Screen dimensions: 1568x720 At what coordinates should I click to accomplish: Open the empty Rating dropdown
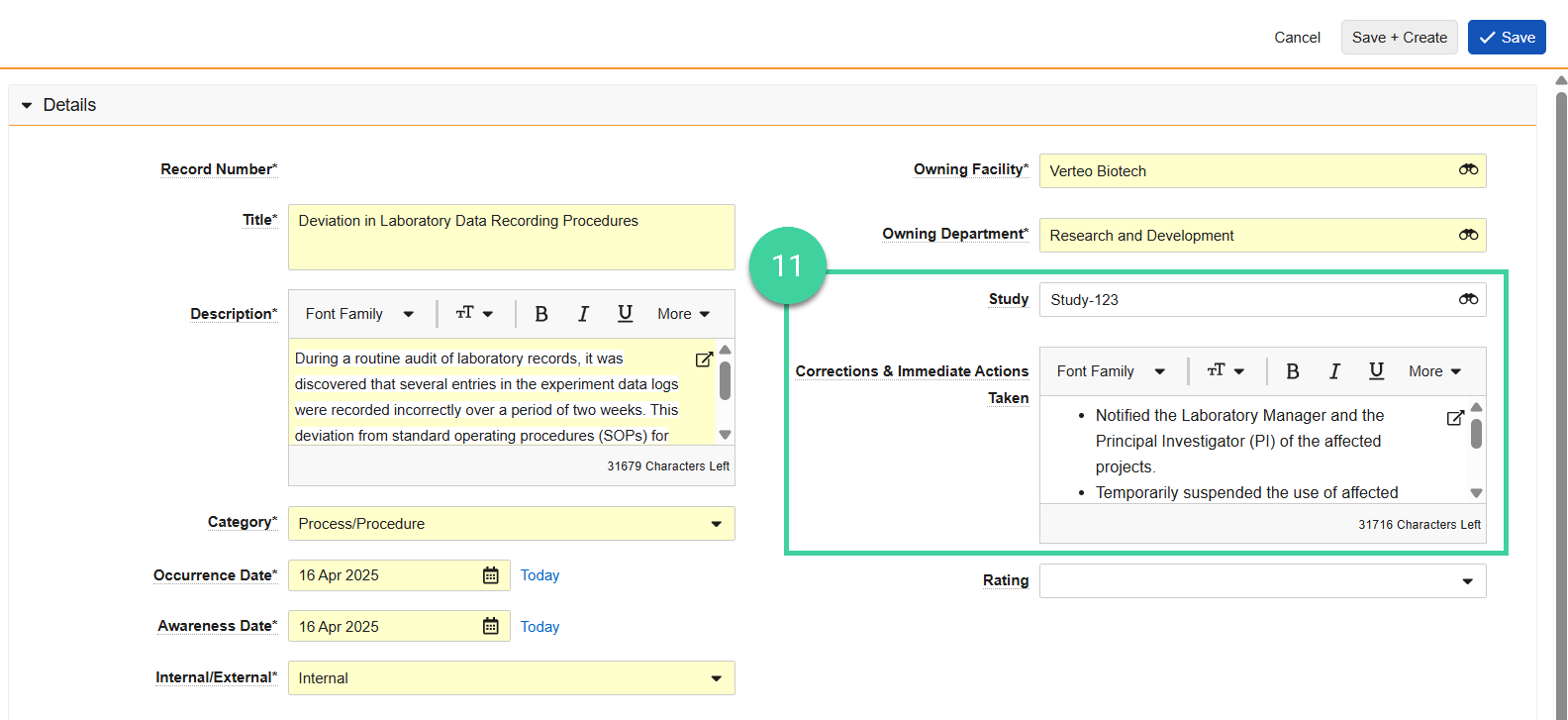pyautogui.click(x=1263, y=581)
